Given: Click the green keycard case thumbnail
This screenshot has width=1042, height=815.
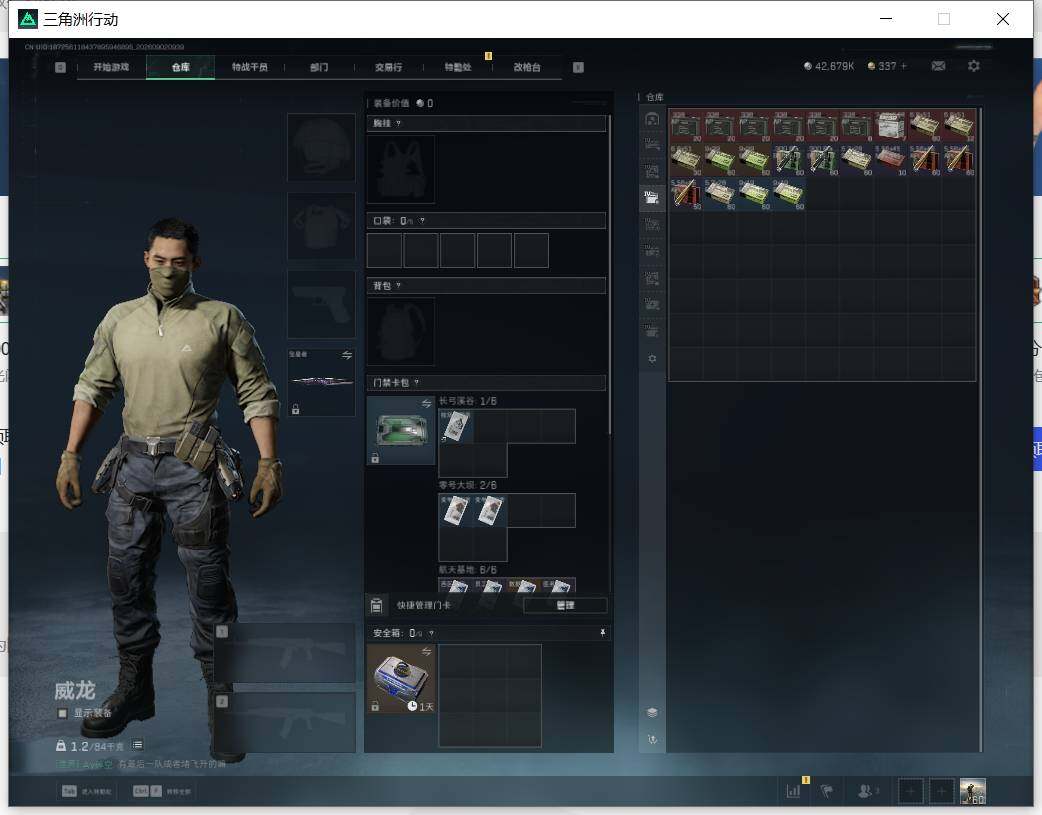Looking at the screenshot, I should click(x=401, y=430).
